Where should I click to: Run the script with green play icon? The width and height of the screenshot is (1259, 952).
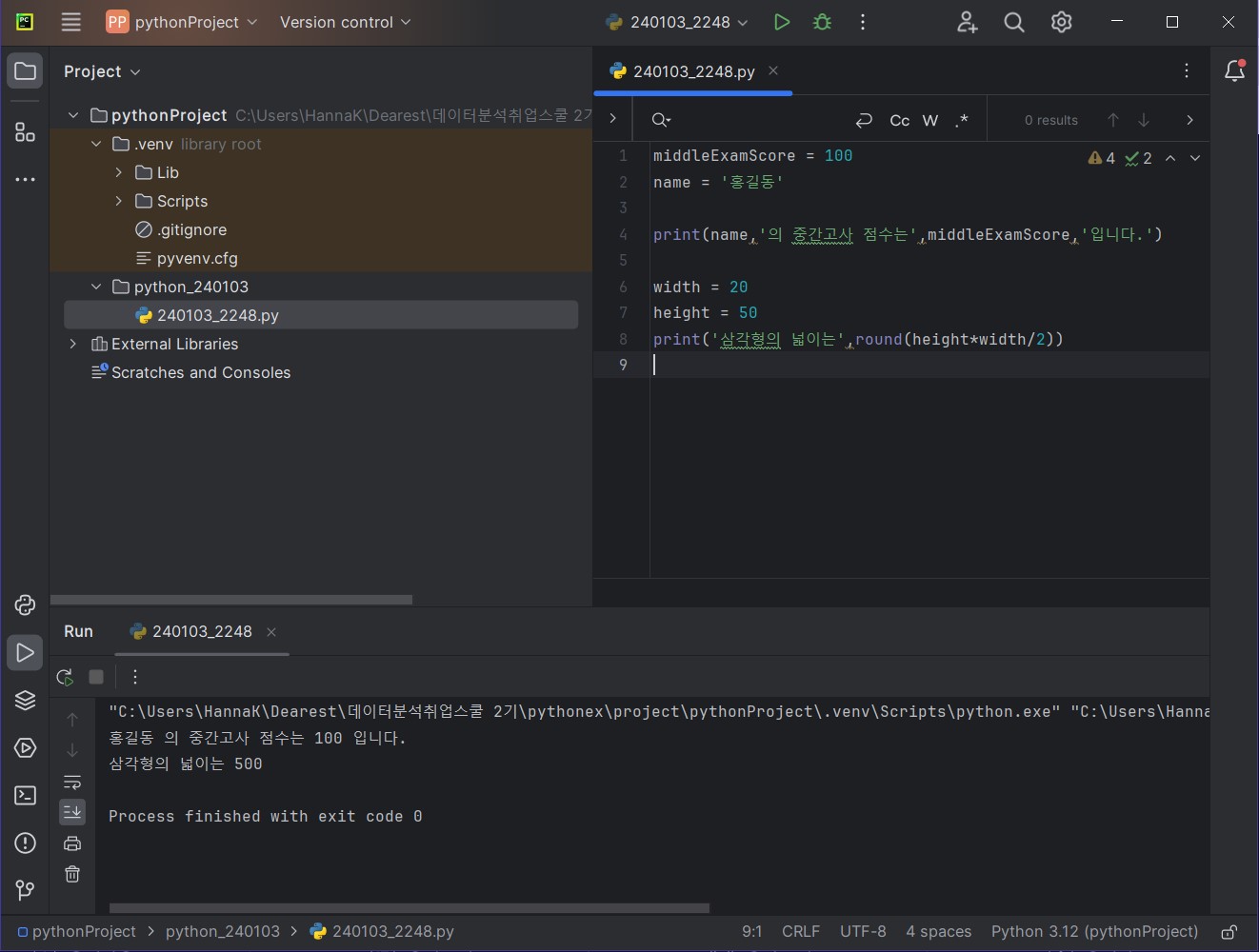tap(782, 22)
